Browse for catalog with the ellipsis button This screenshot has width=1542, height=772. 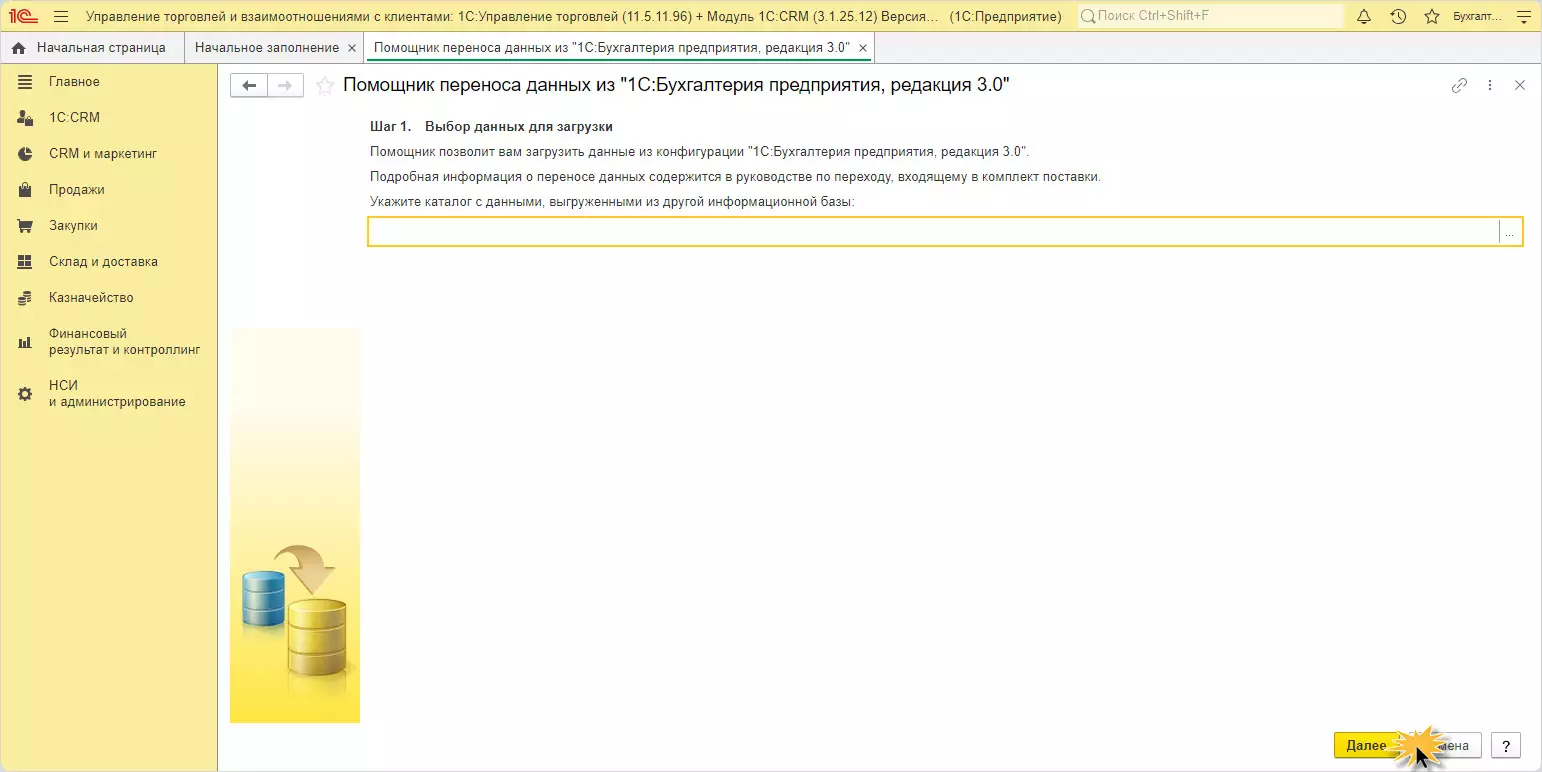pyautogui.click(x=1510, y=232)
